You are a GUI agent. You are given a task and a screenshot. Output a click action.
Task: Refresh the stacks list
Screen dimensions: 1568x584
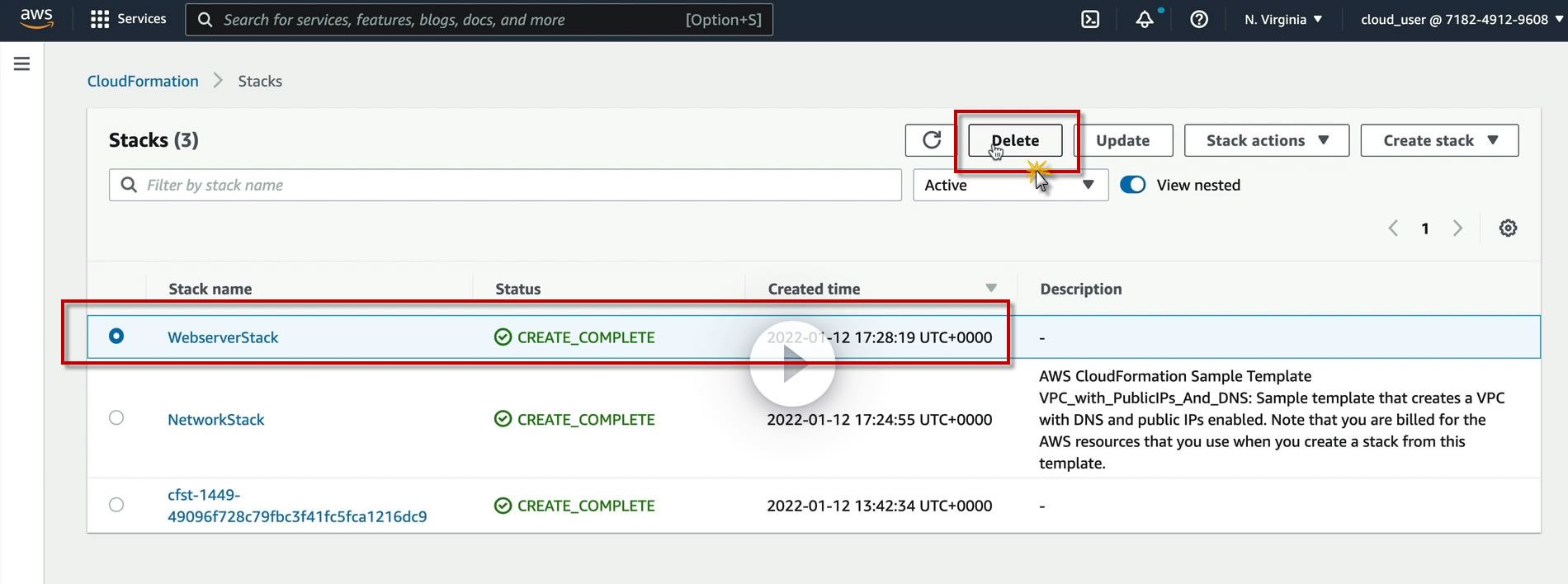932,140
